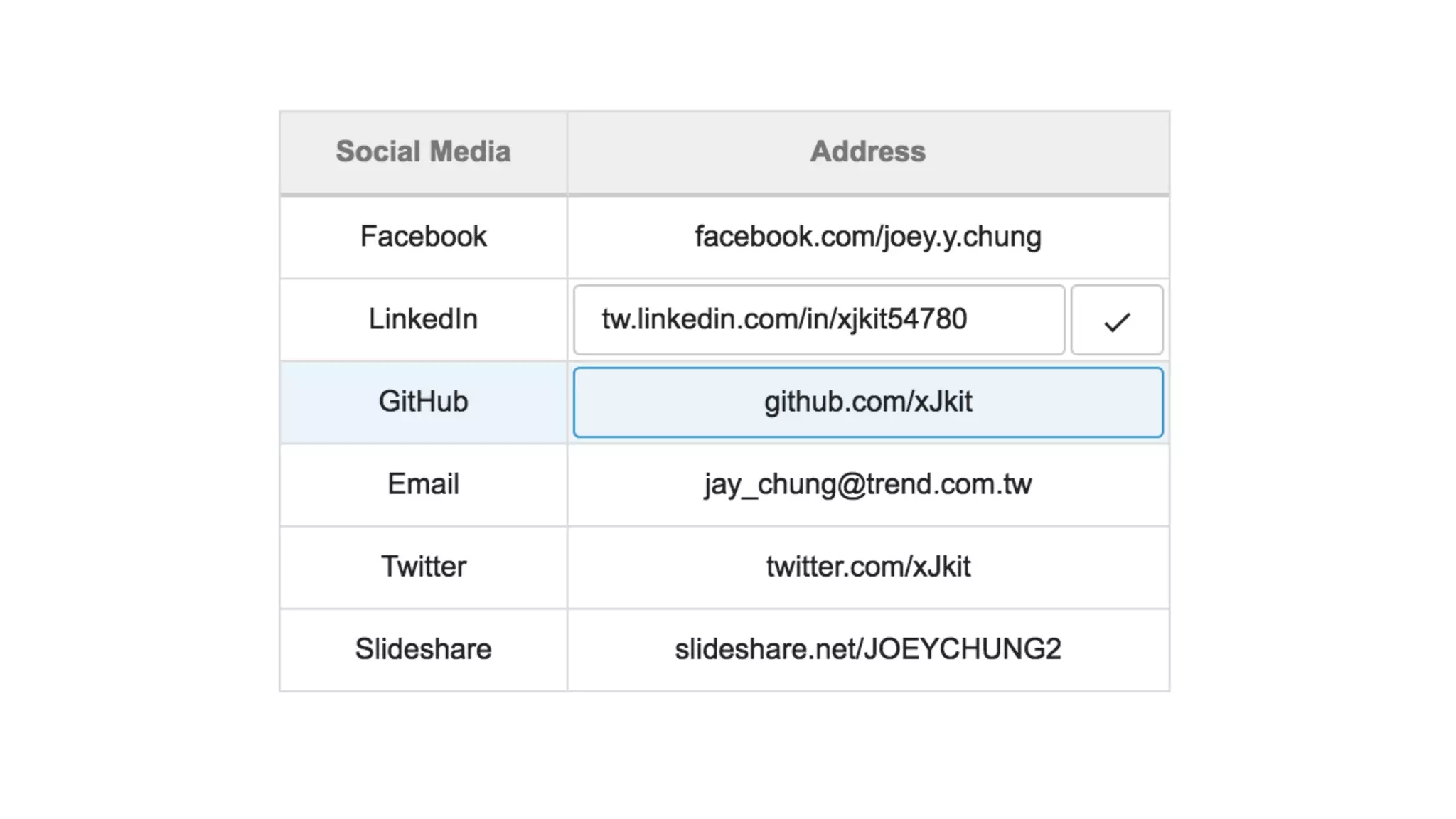The height and width of the screenshot is (819, 1456).
Task: Focus the GitHub address cell outlined in blue
Action: (867, 402)
